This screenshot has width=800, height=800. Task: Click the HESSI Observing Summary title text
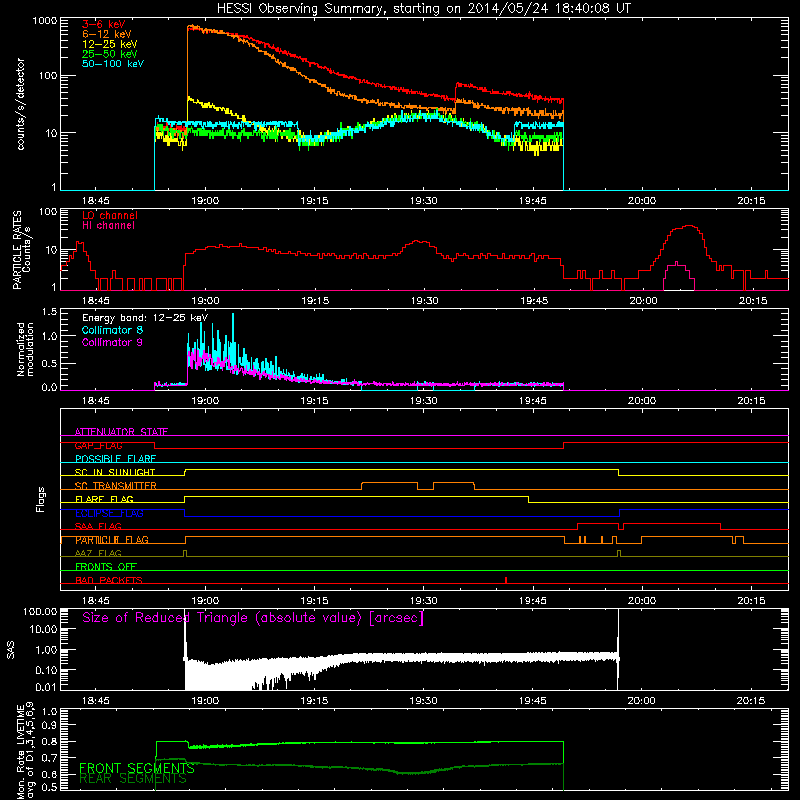tap(424, 9)
